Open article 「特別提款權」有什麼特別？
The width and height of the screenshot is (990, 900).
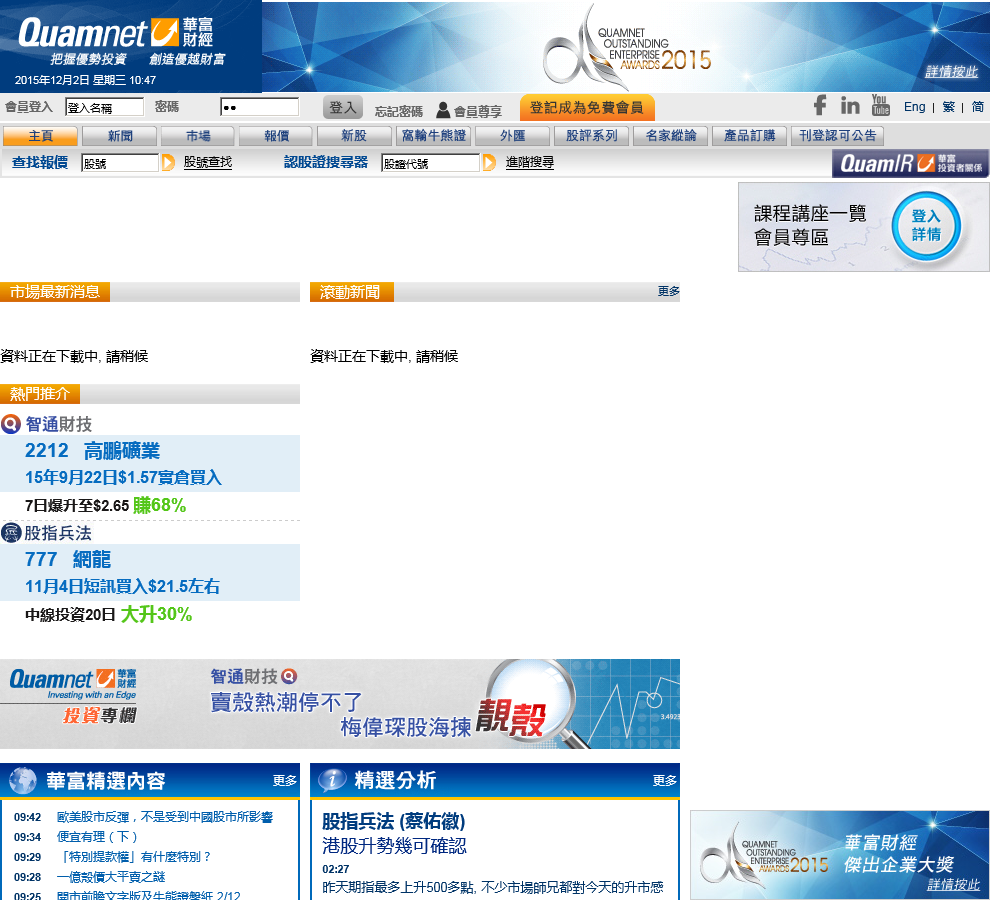(134, 857)
